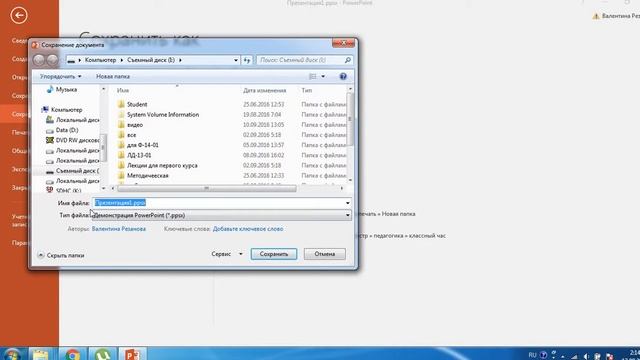Select the Съемный диск entry in tree
The width and height of the screenshot is (640, 360).
(73, 171)
